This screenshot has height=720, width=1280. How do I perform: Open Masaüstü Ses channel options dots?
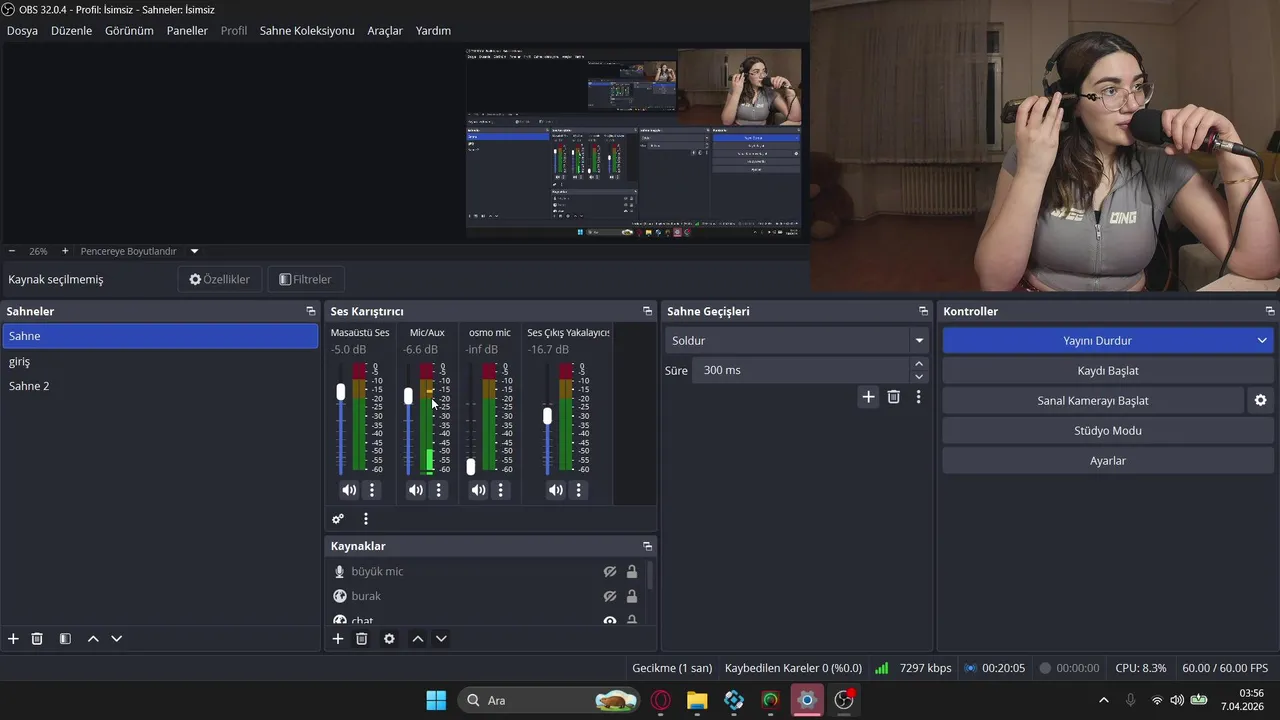click(372, 490)
